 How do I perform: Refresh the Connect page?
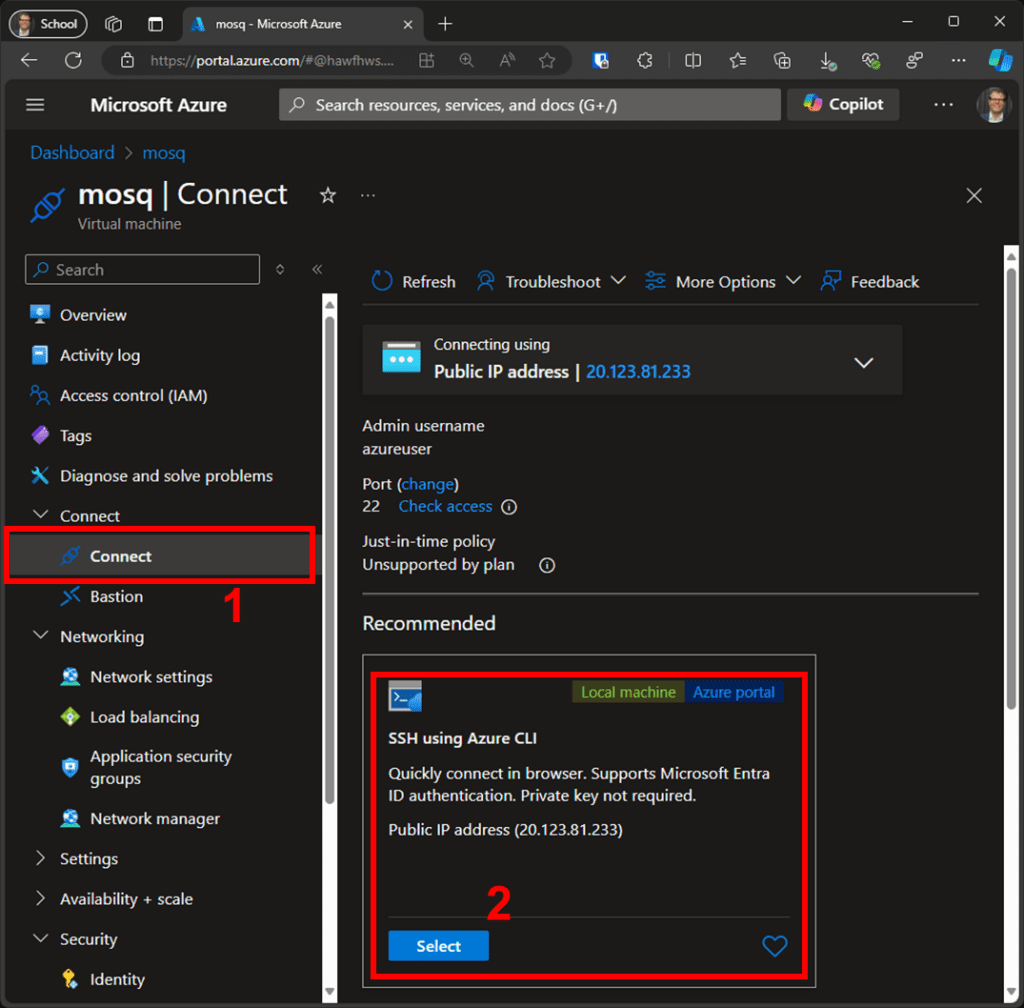(412, 281)
